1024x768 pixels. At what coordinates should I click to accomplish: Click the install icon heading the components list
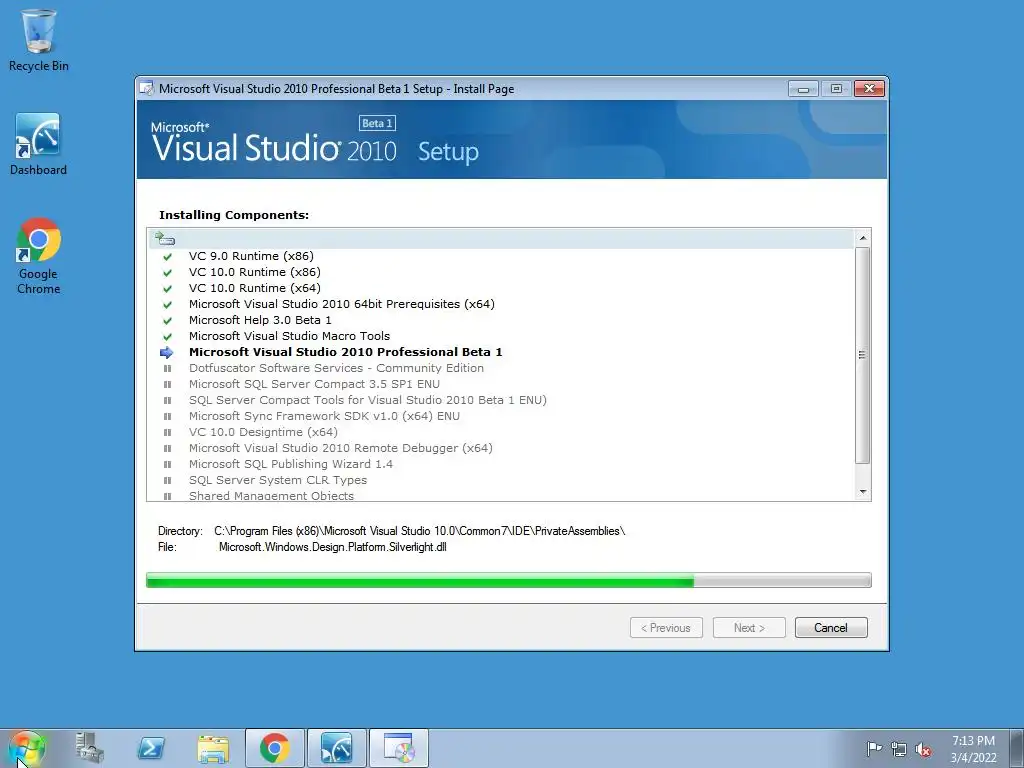coord(165,238)
